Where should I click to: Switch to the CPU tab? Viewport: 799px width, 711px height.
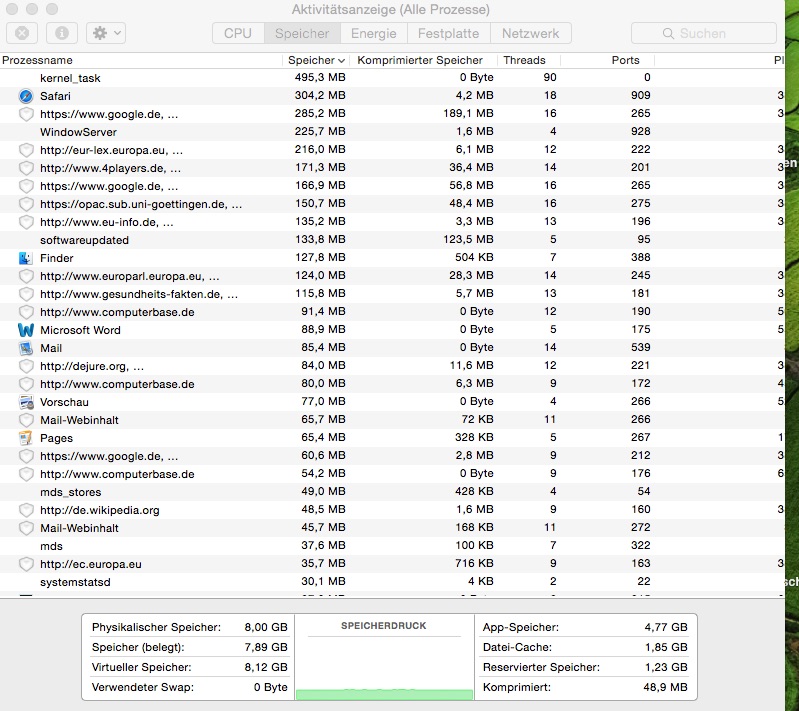point(238,33)
